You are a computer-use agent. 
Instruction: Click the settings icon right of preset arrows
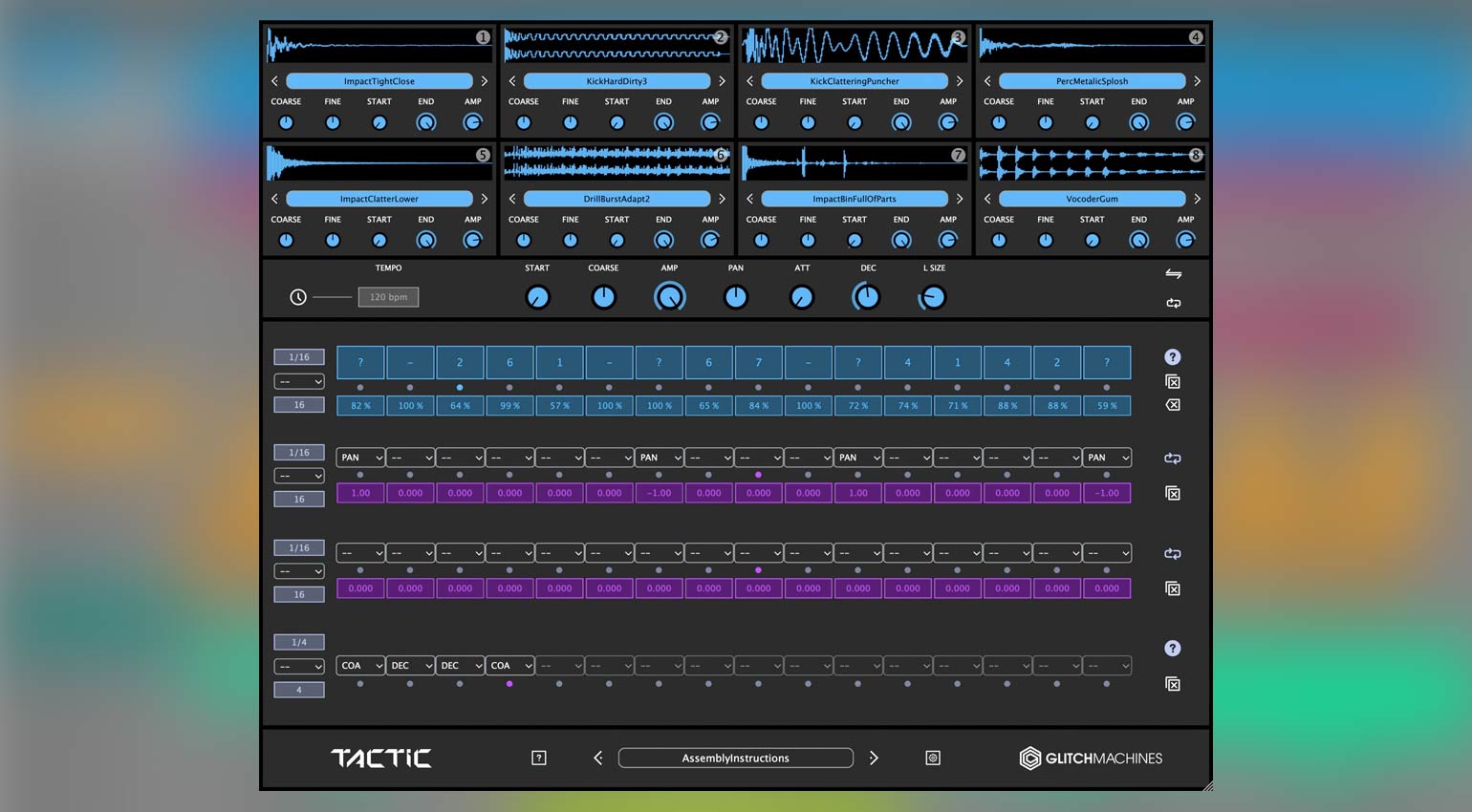coord(933,758)
